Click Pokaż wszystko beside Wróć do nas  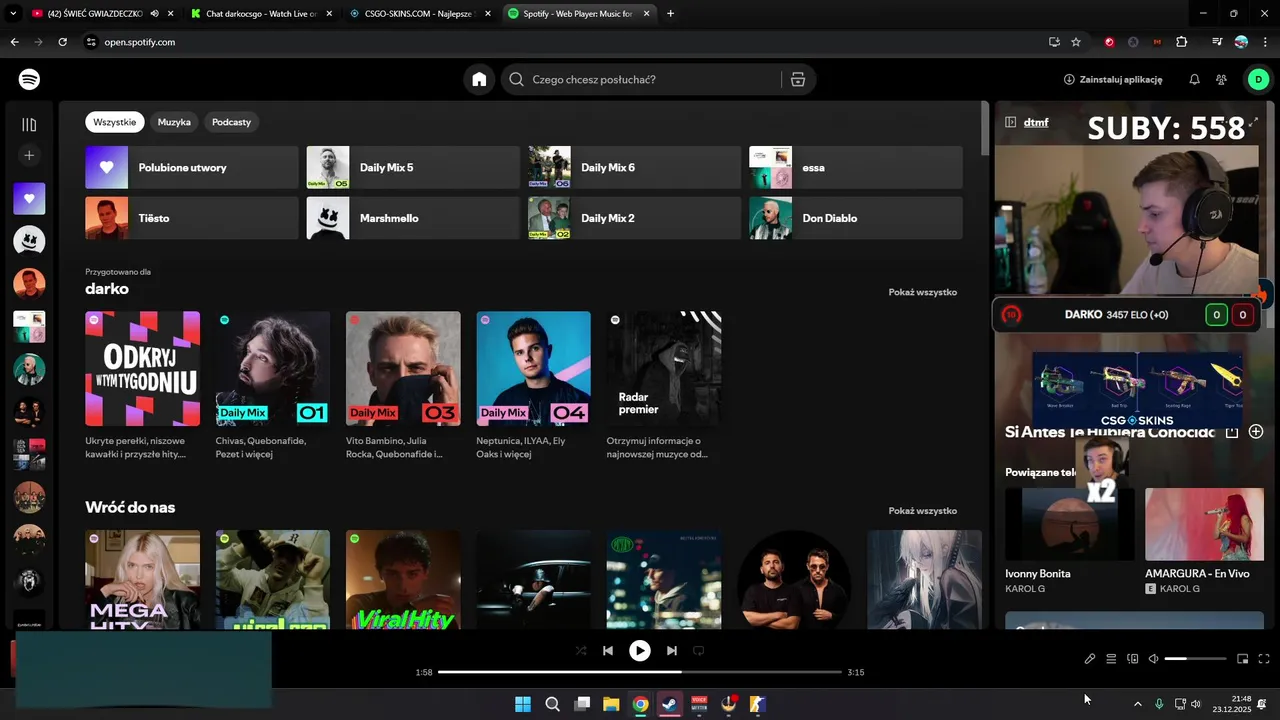tap(923, 511)
